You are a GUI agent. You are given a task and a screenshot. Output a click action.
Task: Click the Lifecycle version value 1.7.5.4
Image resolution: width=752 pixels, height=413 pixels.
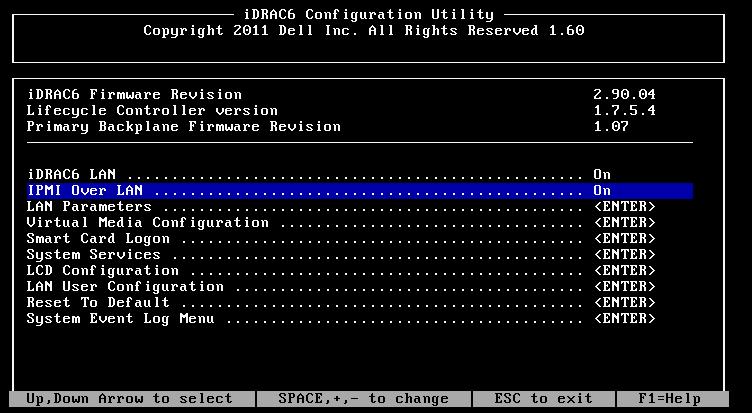624,110
